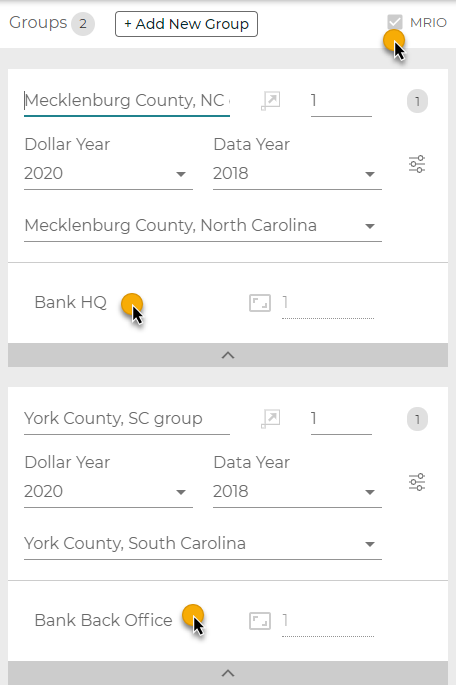Click the event count badge in Mecklenburg group
The height and width of the screenshot is (685, 456).
click(x=417, y=101)
